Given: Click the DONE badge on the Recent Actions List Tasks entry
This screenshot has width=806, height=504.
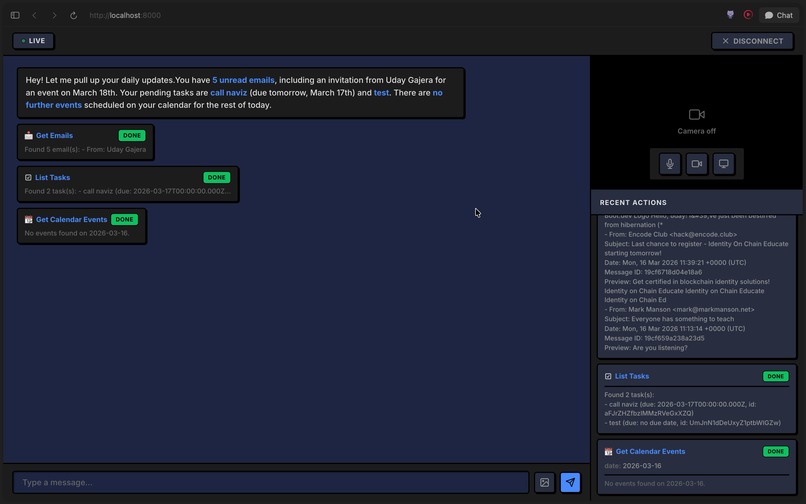Looking at the screenshot, I should tap(775, 376).
